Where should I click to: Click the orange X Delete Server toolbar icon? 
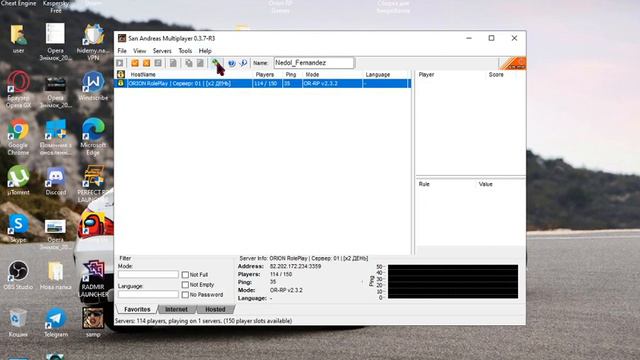(x=146, y=63)
